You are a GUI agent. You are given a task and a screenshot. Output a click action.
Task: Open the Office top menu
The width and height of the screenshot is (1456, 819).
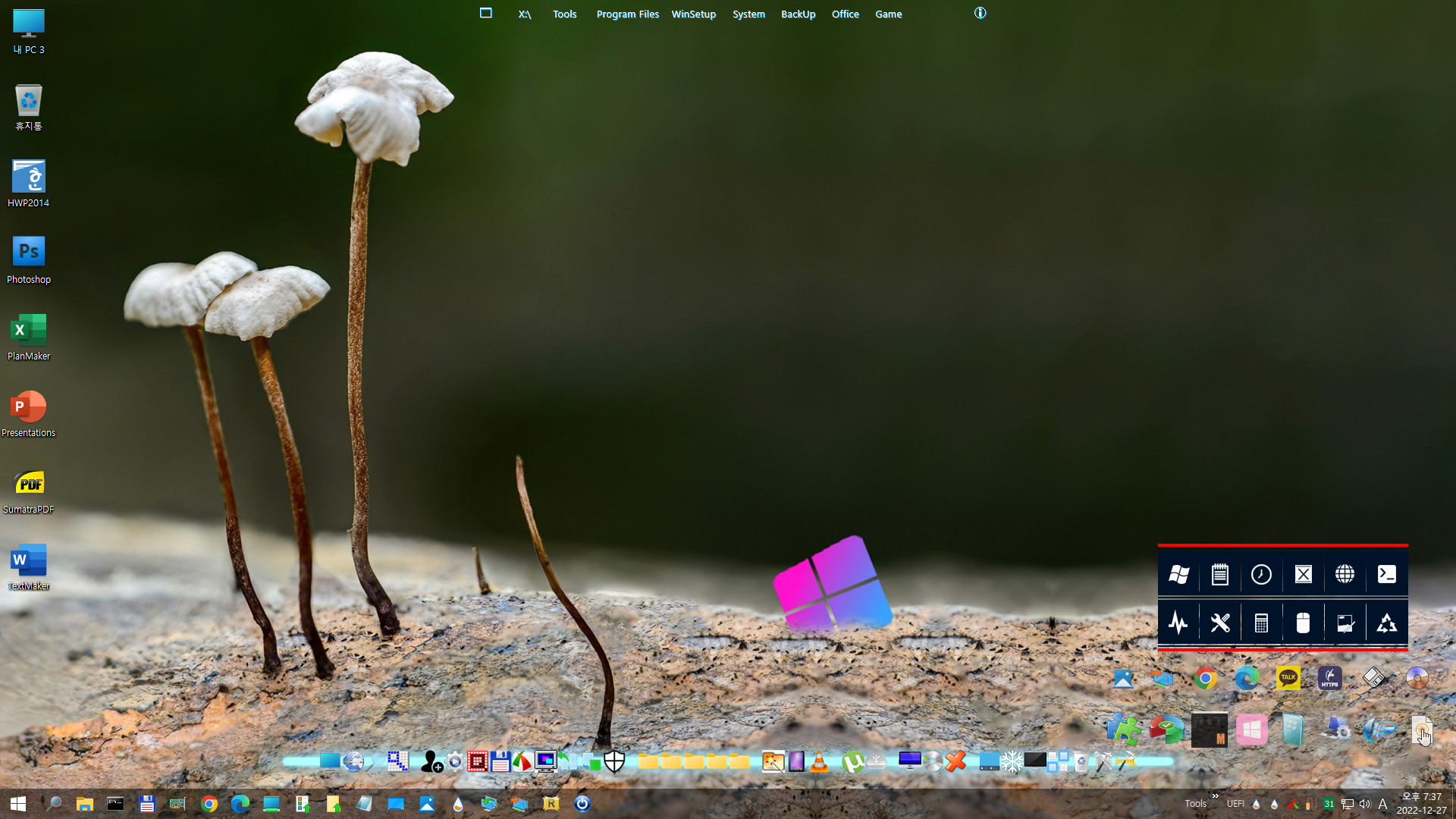[x=846, y=14]
